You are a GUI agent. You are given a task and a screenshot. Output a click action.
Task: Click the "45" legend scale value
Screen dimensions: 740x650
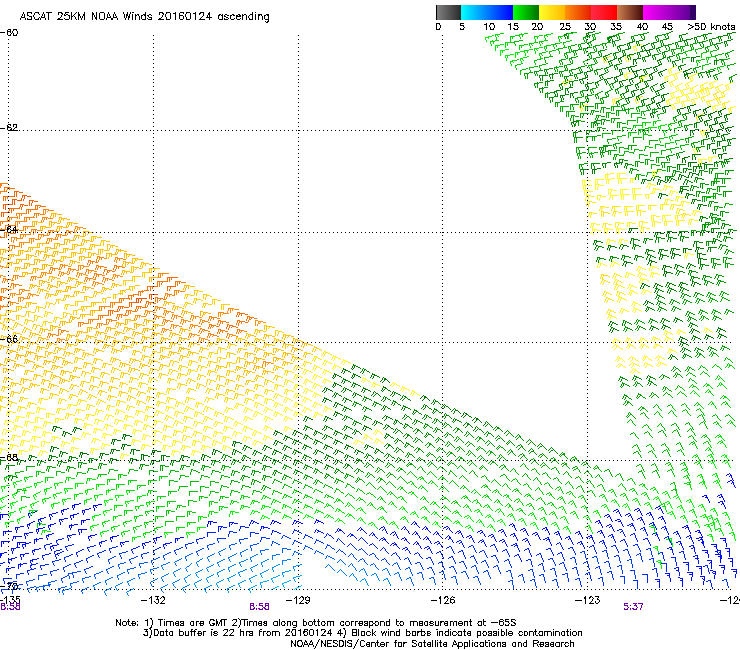[667, 27]
